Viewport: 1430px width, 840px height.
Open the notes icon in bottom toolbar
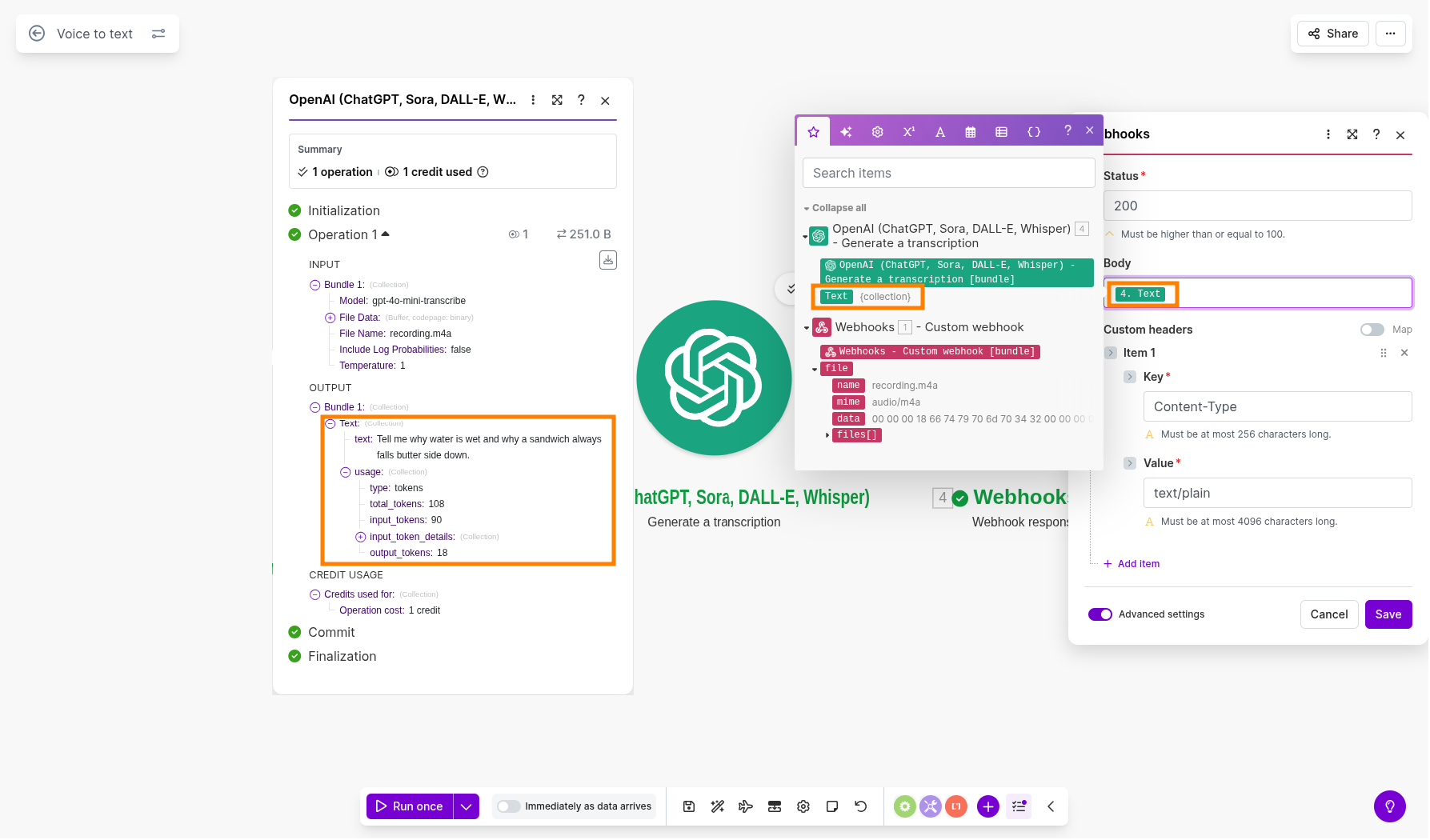(x=832, y=806)
